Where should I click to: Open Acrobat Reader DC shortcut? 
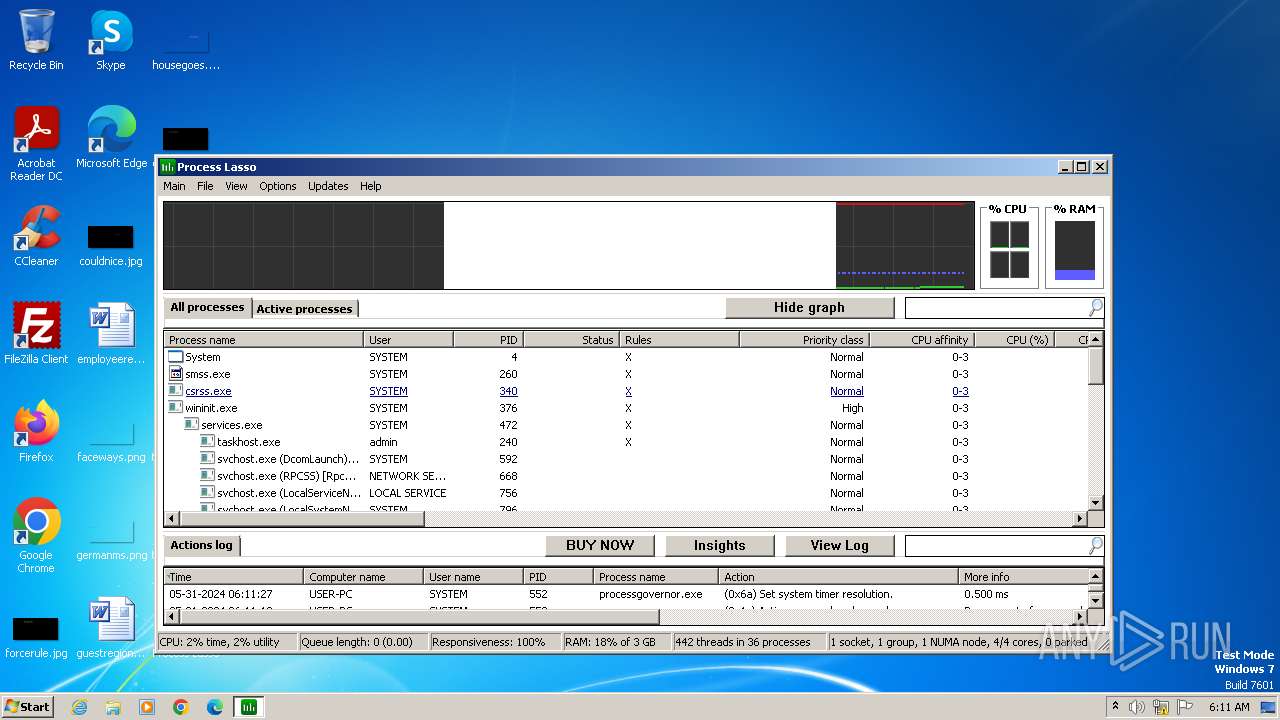pyautogui.click(x=36, y=144)
